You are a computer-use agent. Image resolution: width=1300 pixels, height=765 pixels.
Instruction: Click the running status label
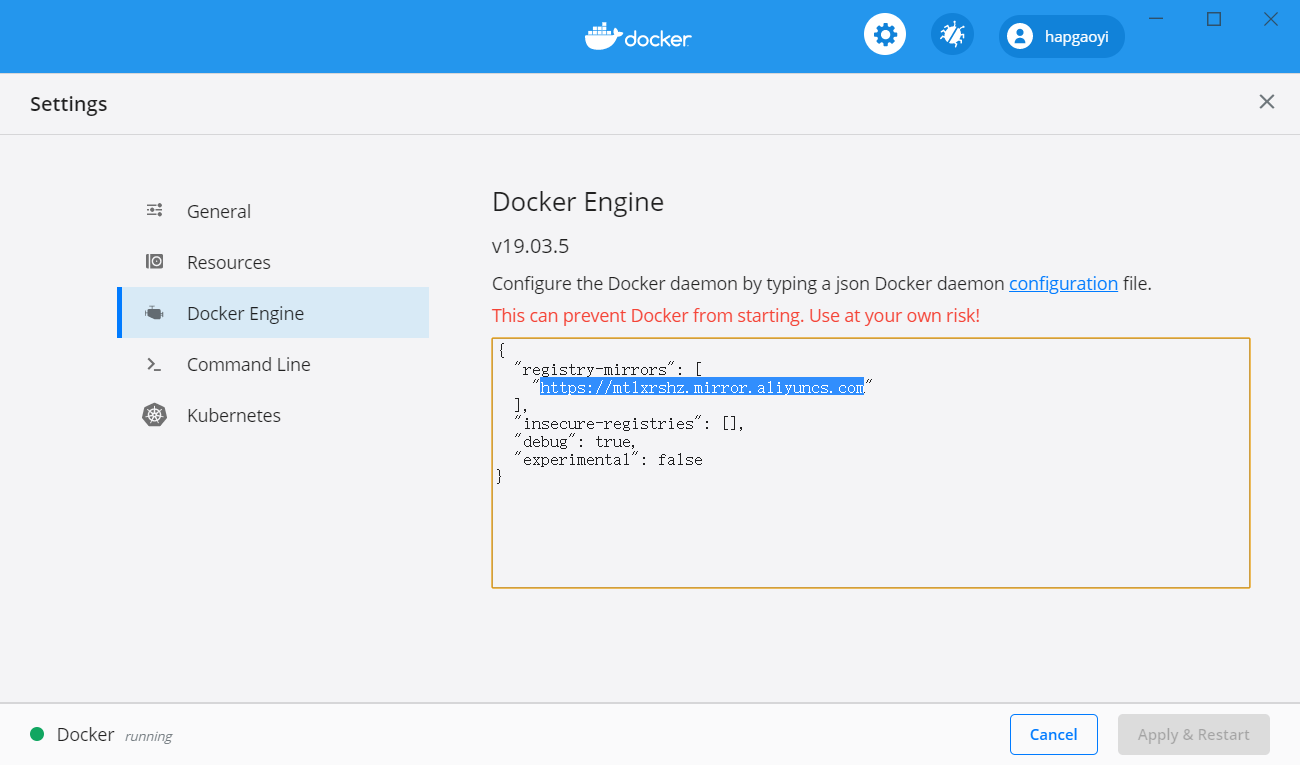148,736
